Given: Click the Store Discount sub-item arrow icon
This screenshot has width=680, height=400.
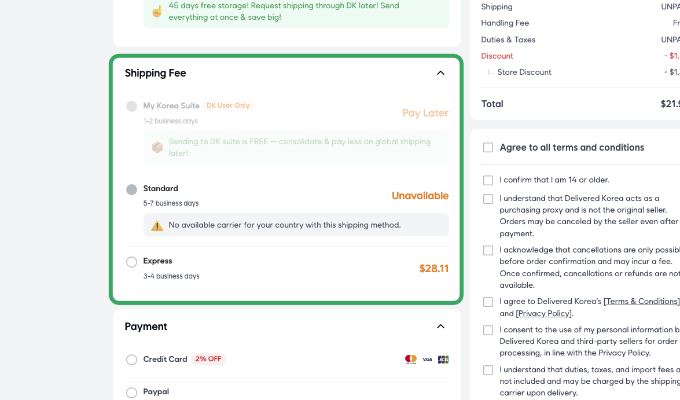Looking at the screenshot, I should click(x=490, y=72).
